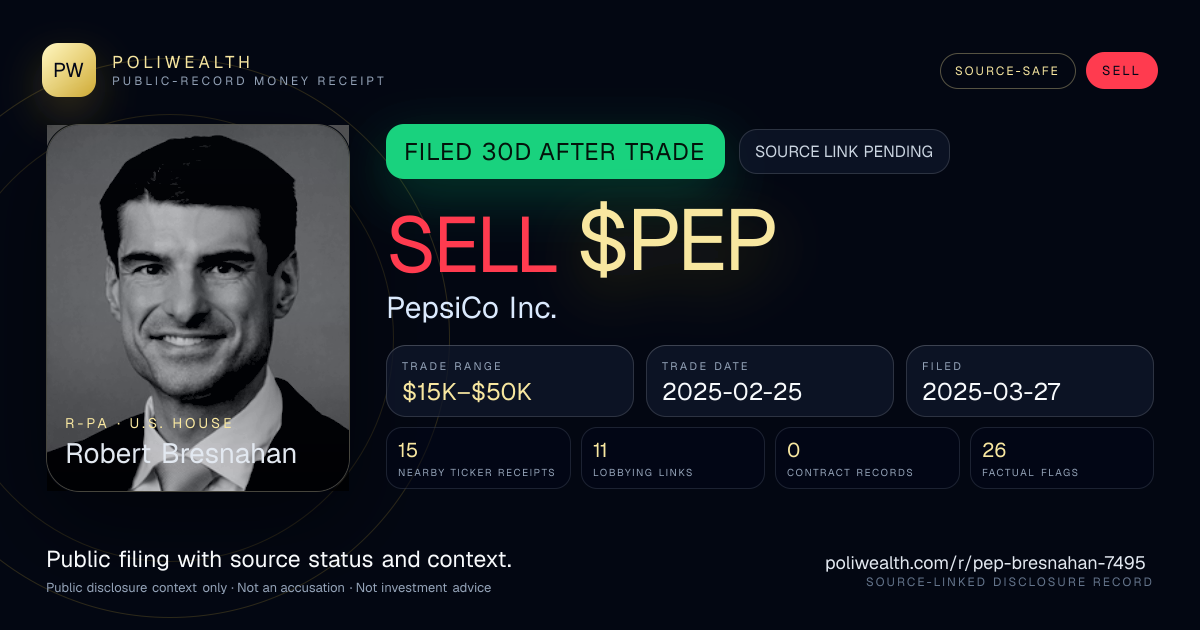Select the FILED 30D AFTER TRADE badge
Viewport: 1200px width, 630px height.
[x=555, y=152]
